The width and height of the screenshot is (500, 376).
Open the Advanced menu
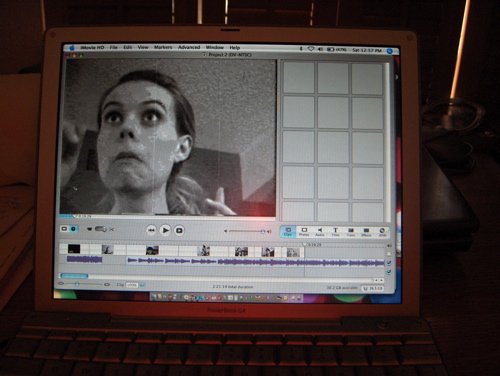tap(189, 47)
